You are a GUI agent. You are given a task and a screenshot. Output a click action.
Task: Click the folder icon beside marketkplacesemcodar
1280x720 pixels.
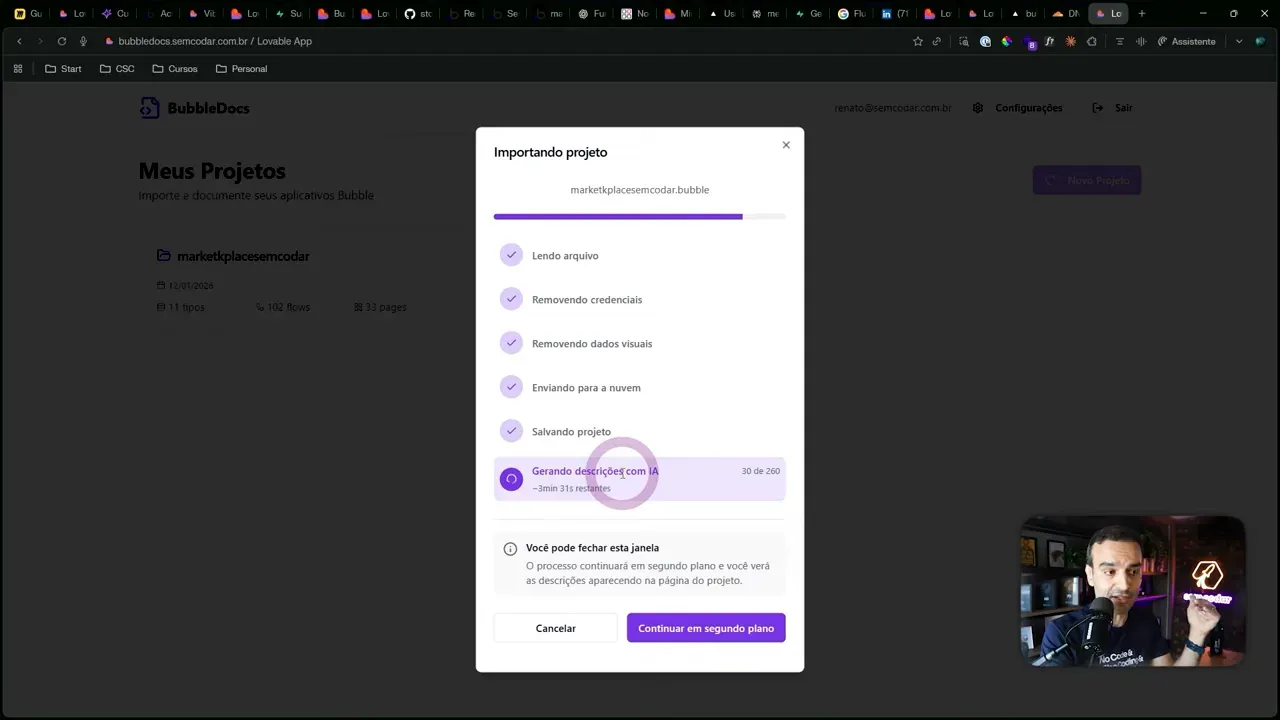(163, 256)
